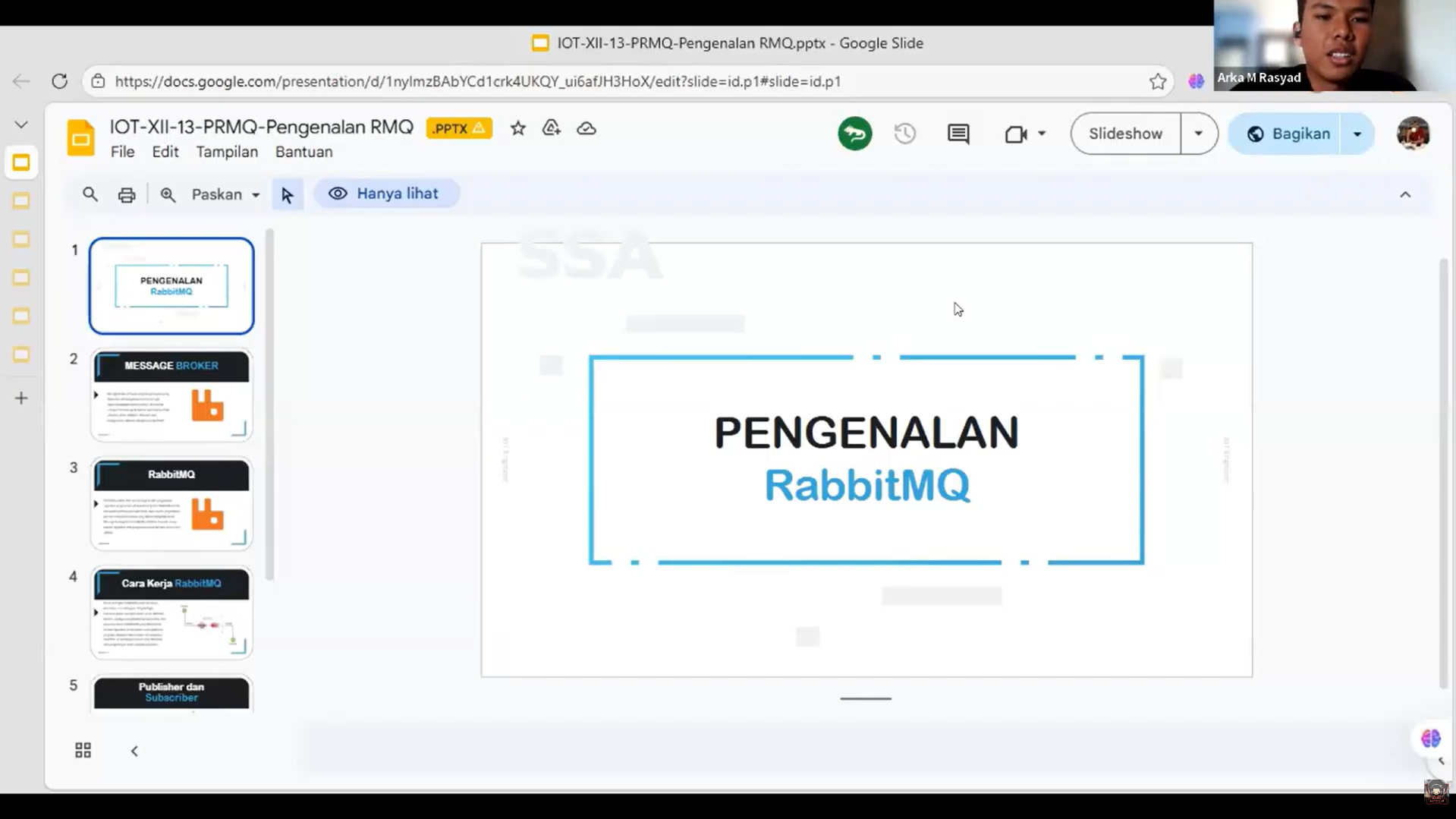Click the cloud document status icon

(586, 129)
